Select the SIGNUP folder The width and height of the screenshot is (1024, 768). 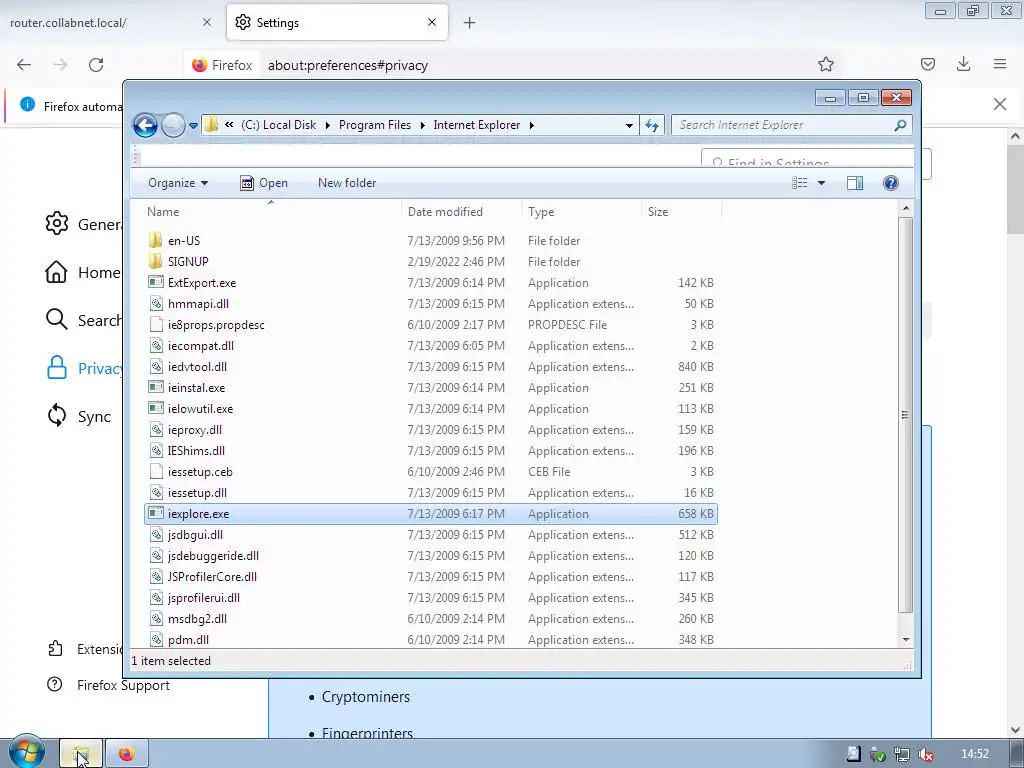coord(431,261)
